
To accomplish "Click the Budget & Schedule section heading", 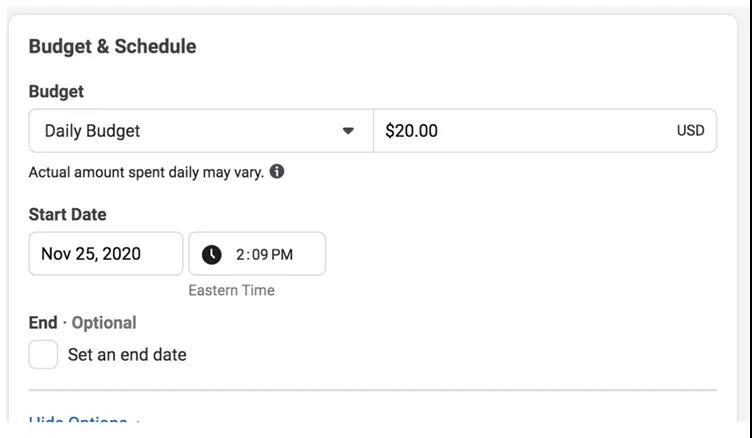I will coord(112,46).
